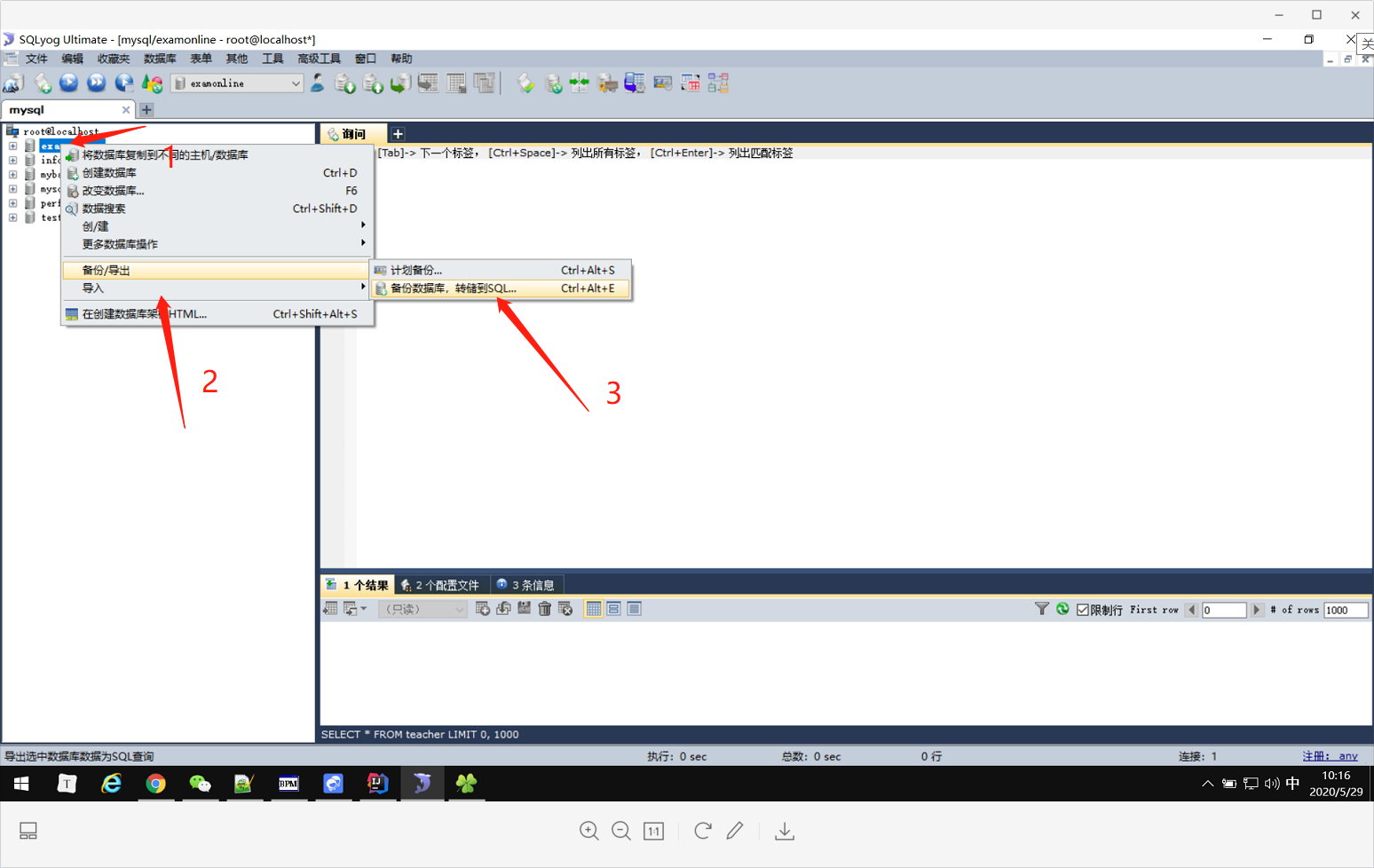Screen dimensions: 1374x868
Task: Click the execute query play icon
Action: [69, 83]
